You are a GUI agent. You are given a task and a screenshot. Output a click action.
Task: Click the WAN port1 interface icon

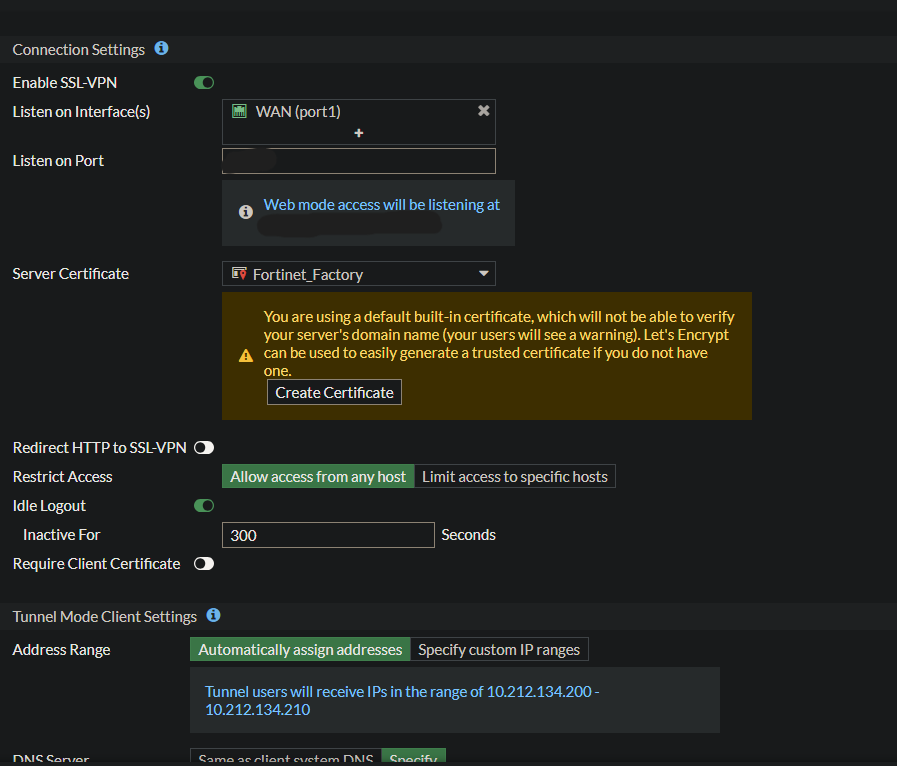(239, 111)
